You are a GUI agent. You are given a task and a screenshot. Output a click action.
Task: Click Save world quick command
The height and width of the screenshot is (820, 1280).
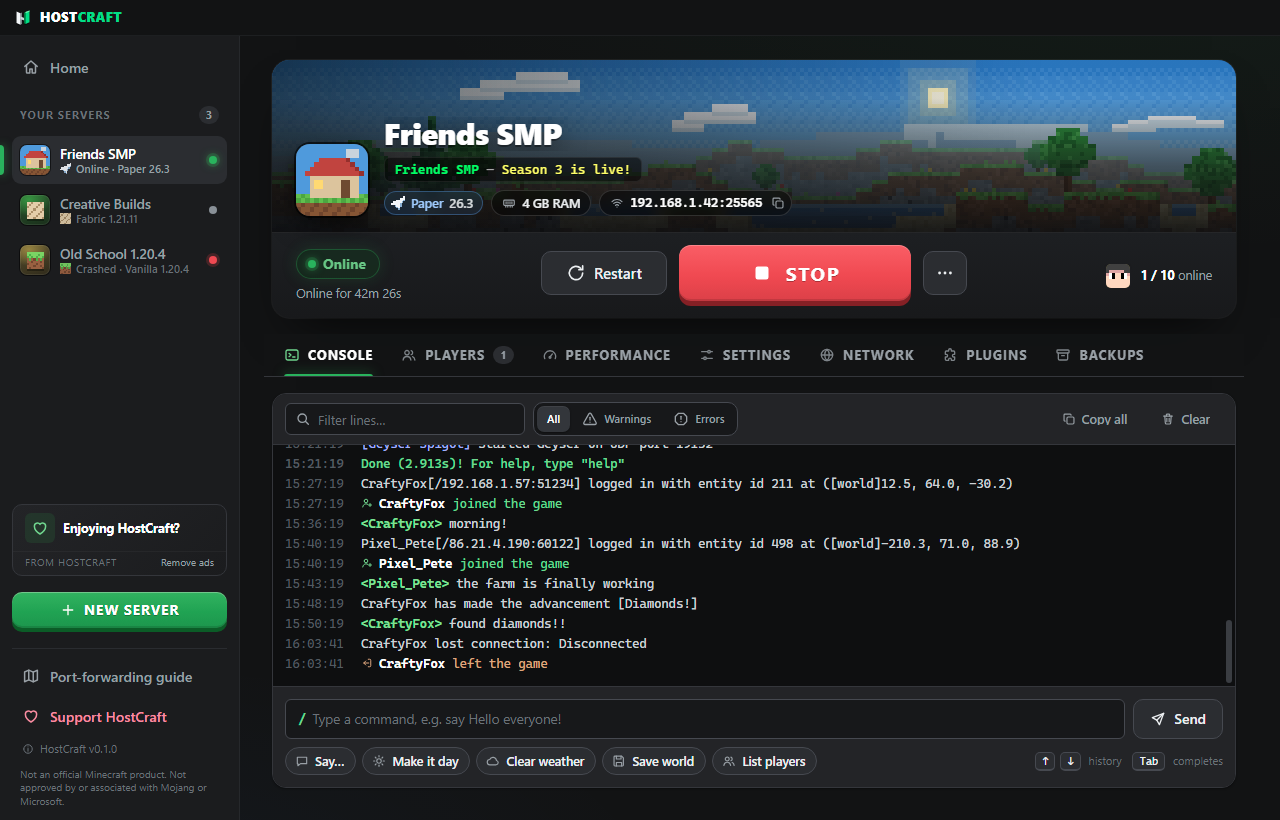pyautogui.click(x=654, y=761)
